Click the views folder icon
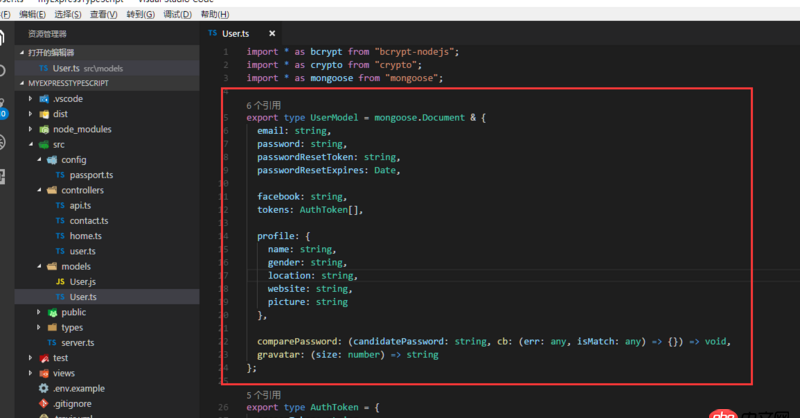Image resolution: width=800 pixels, height=418 pixels. [44, 373]
